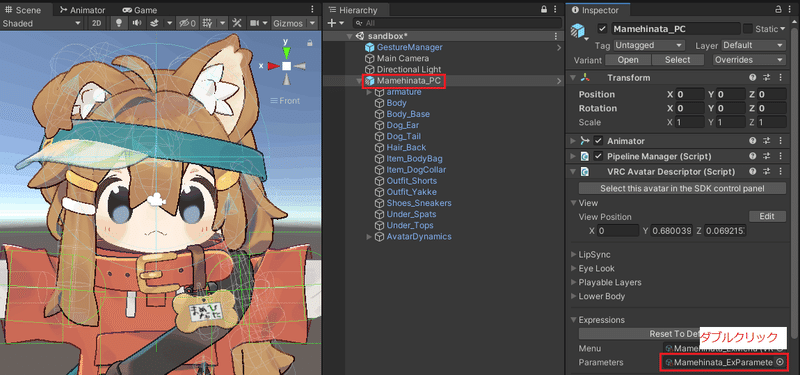
Task: Select Hair_Back object in Hierarchy
Action: pyautogui.click(x=406, y=147)
